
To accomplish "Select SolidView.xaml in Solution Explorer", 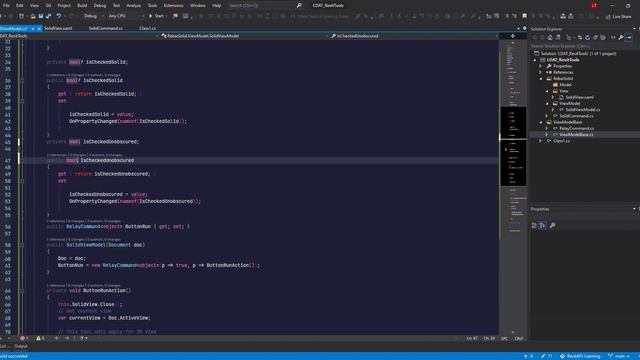I will click(580, 97).
